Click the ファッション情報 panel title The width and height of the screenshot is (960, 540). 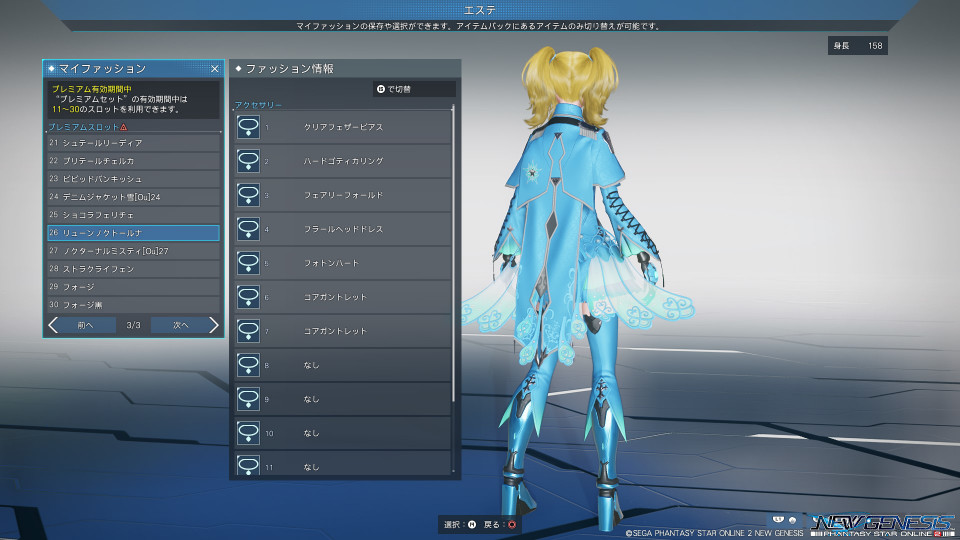coord(290,69)
